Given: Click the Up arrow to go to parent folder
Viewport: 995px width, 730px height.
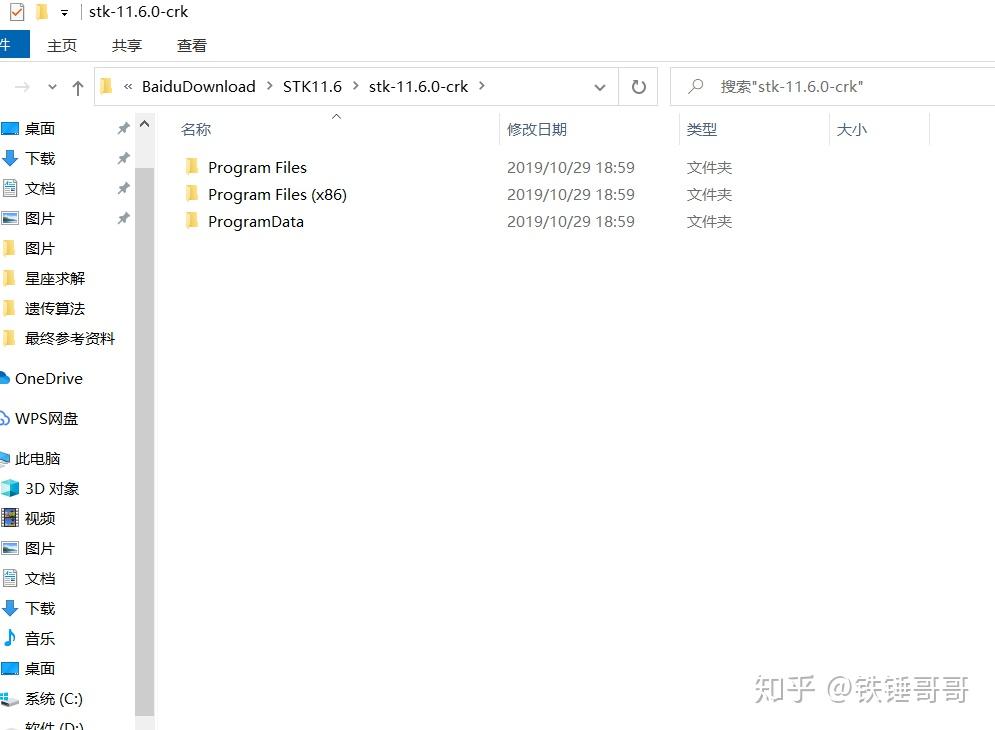Looking at the screenshot, I should 78,87.
